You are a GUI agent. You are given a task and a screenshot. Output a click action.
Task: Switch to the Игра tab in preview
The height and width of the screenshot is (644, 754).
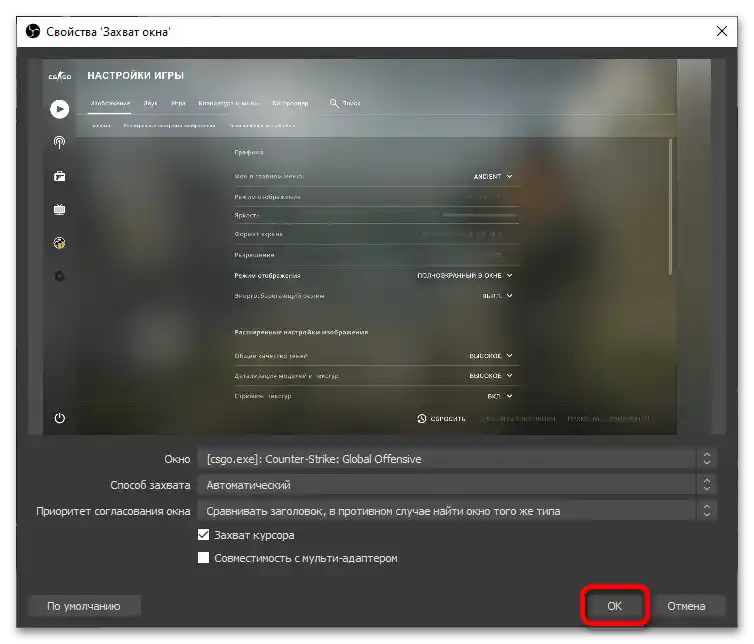(178, 103)
